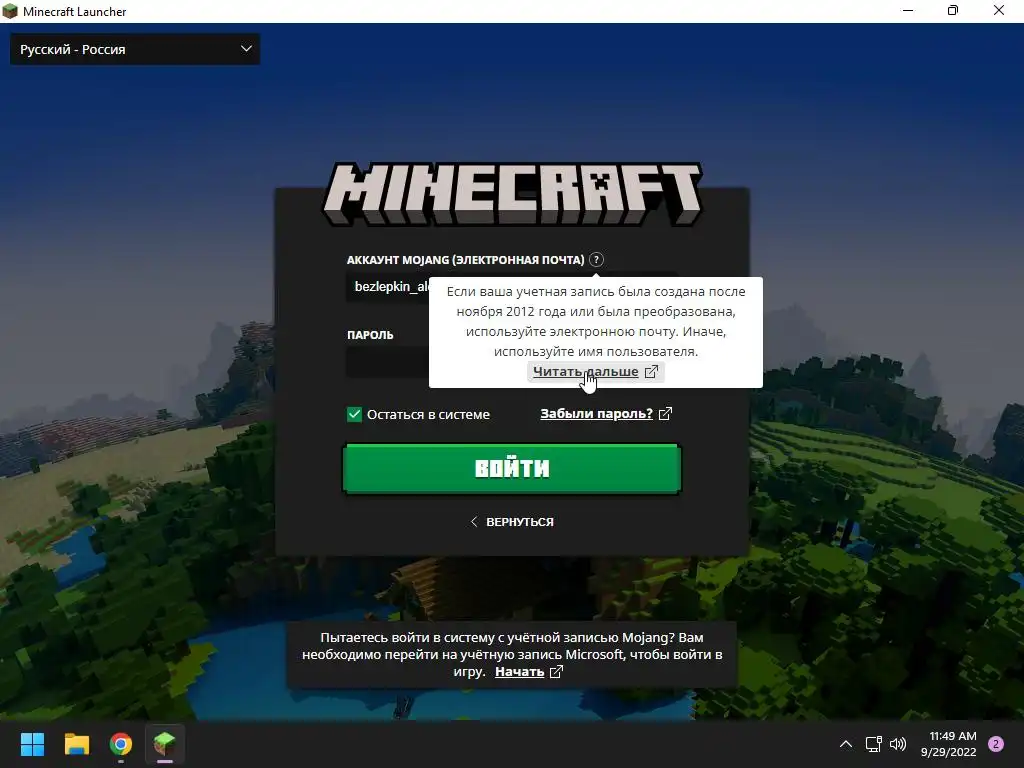The image size is (1024, 768).
Task: Click the external-link icon beside Начать
Action: point(556,671)
